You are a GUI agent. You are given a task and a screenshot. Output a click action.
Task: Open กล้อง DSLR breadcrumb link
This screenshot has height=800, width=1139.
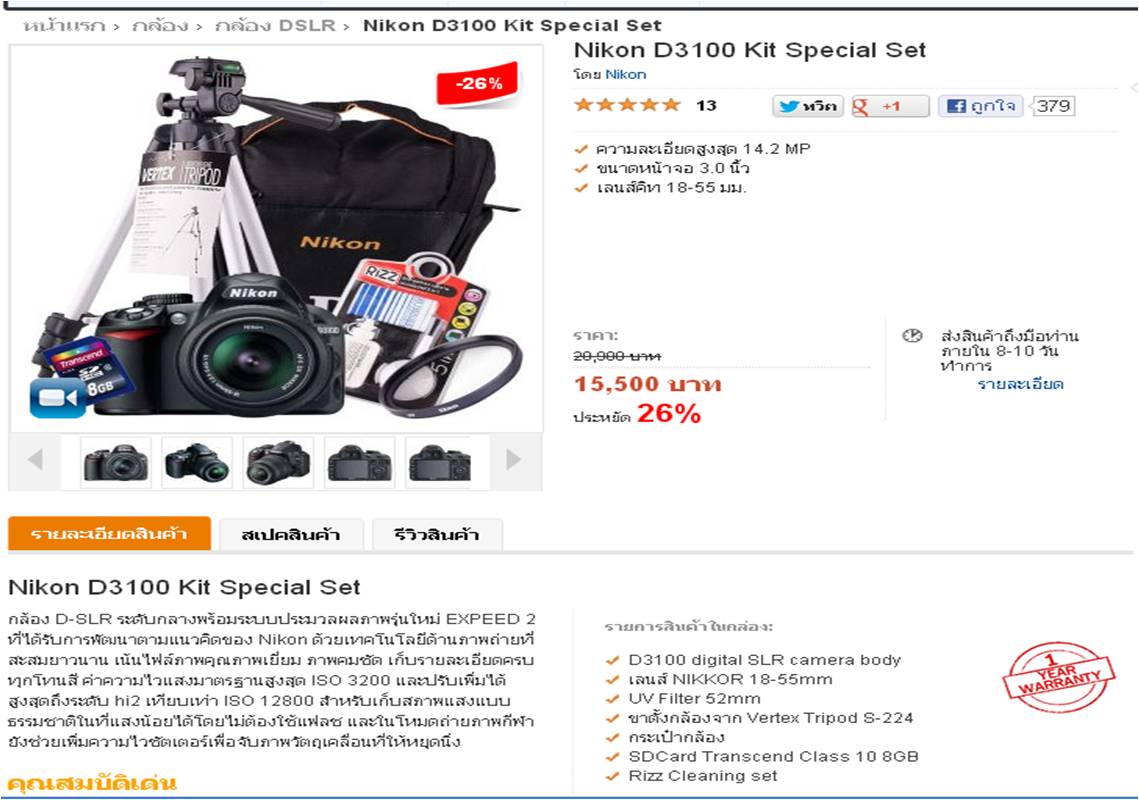pos(275,26)
